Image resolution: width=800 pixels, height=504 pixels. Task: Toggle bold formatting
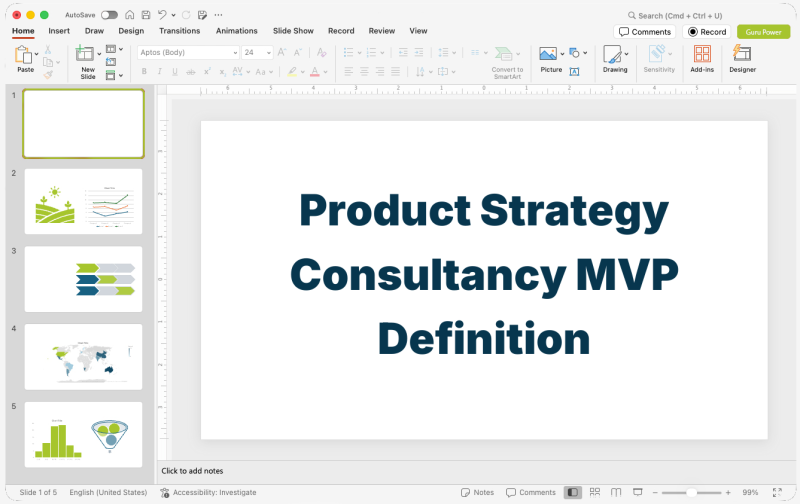click(144, 72)
